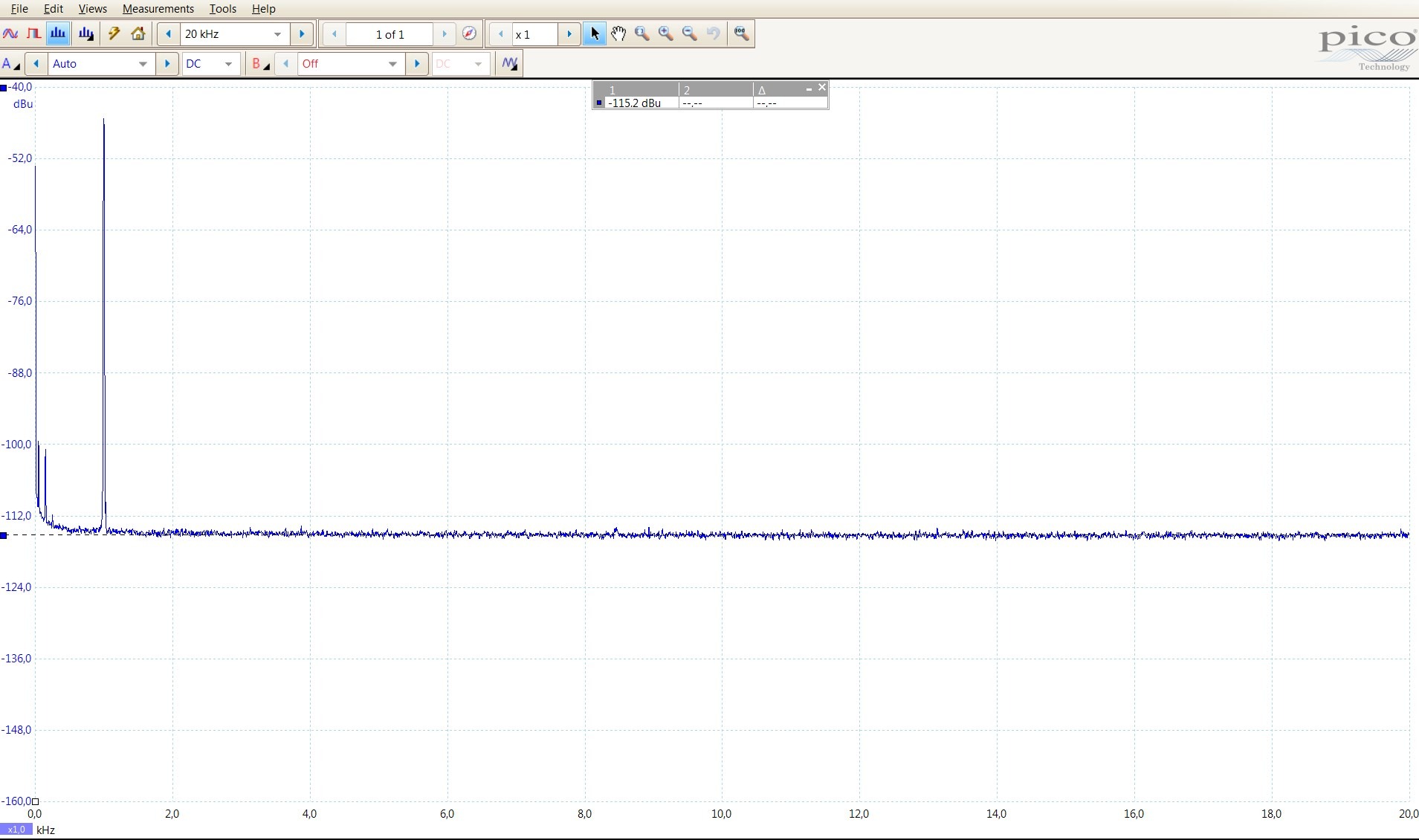Viewport: 1419px width, 840px height.
Task: Select Spectrum mode icon
Action: coord(58,34)
